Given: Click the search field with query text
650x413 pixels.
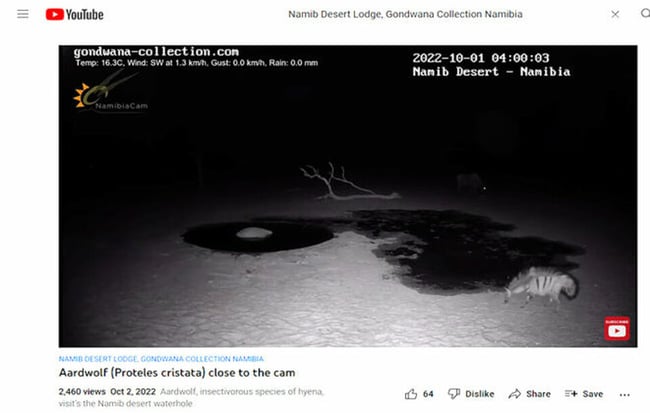Looking at the screenshot, I should 405,14.
